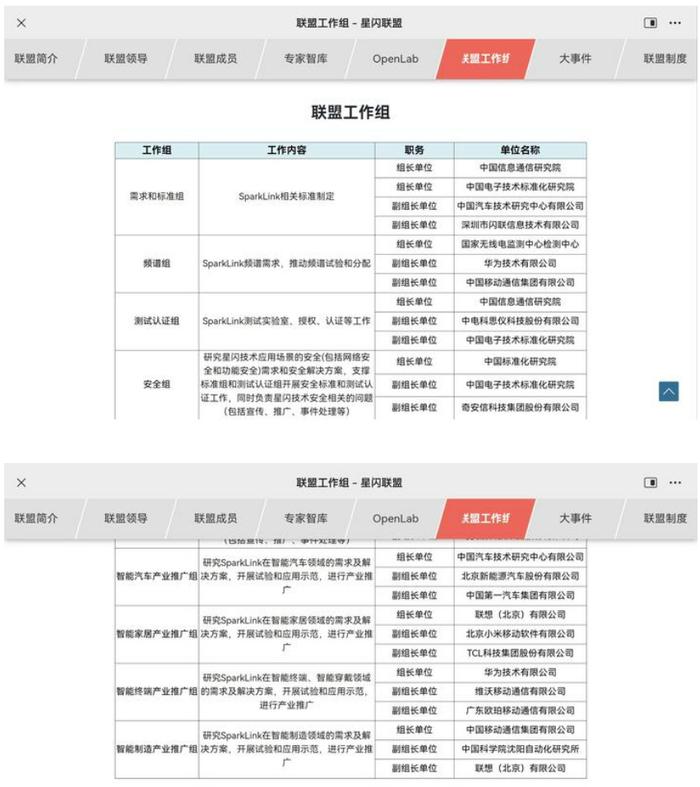Tap the blue back-to-top arrow button
This screenshot has width=700, height=787.
tap(669, 391)
